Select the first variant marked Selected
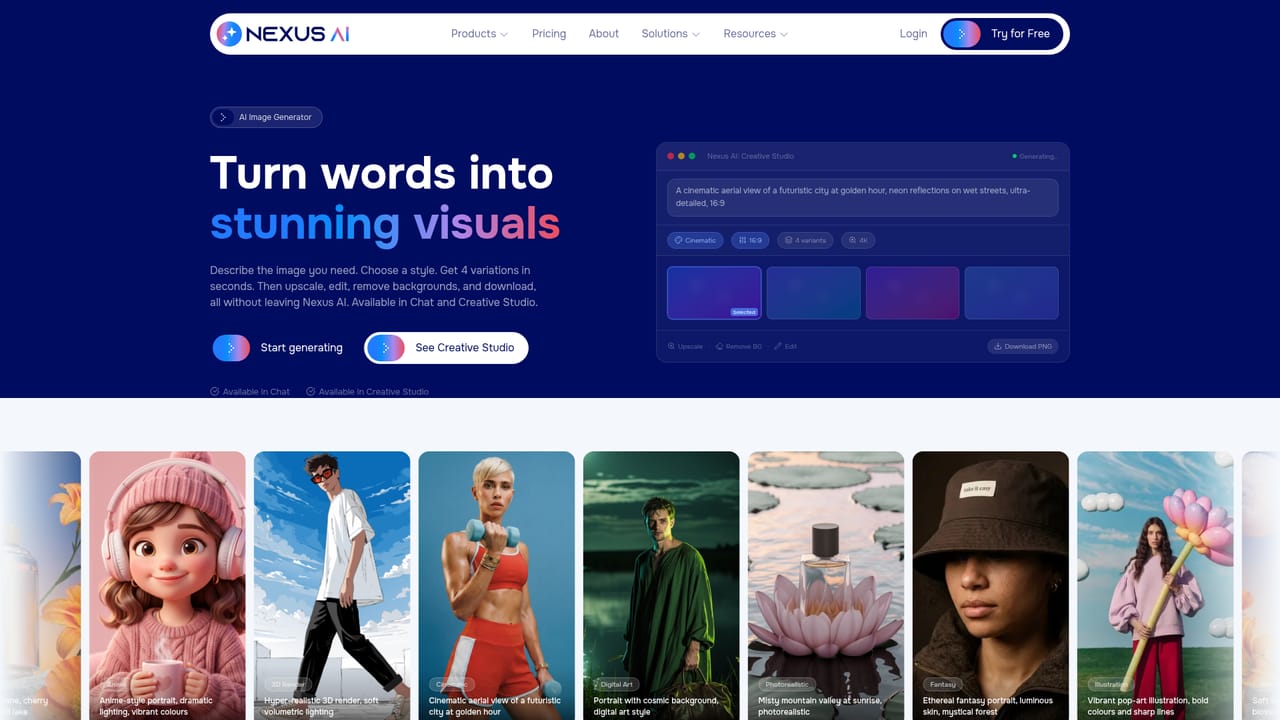 click(x=714, y=293)
